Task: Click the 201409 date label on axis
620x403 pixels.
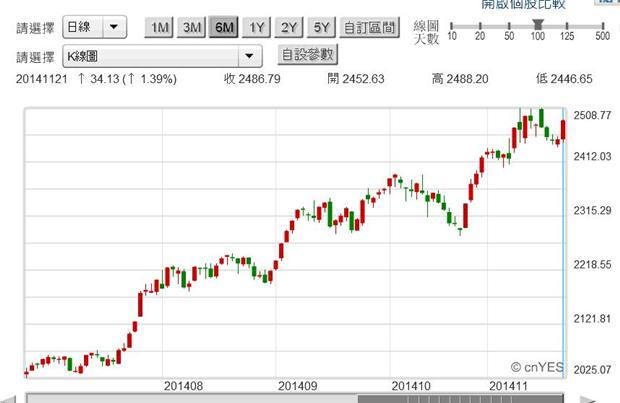Action: tap(297, 386)
